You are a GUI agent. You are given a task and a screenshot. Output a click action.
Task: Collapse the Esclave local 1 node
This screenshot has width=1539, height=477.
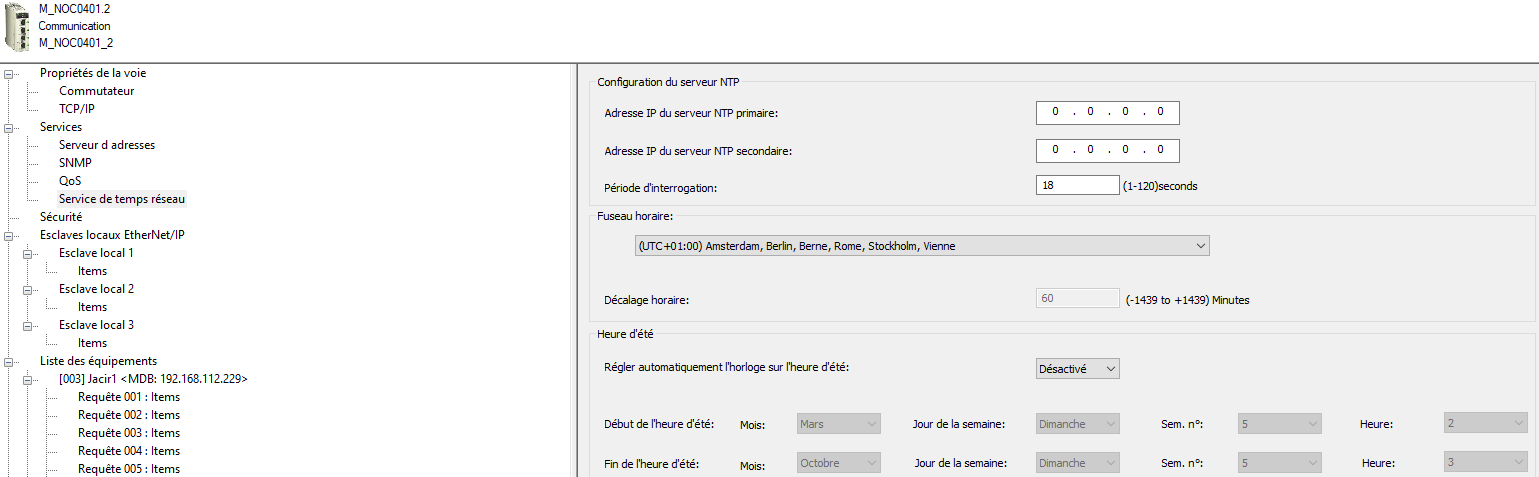[x=28, y=253]
